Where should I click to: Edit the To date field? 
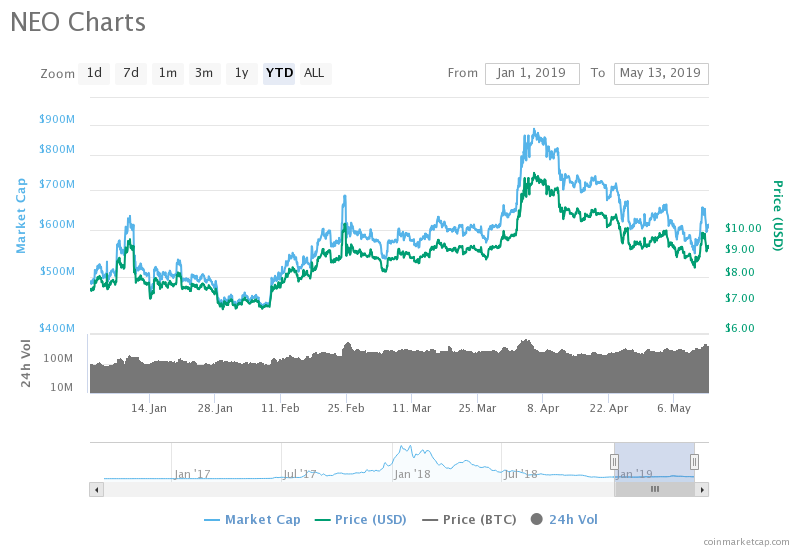(x=661, y=73)
